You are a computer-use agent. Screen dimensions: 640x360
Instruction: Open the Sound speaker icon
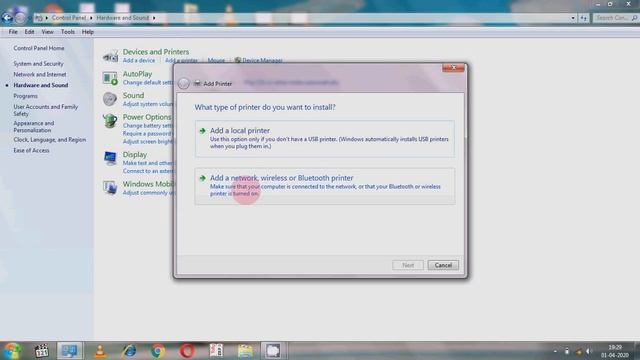[110, 99]
